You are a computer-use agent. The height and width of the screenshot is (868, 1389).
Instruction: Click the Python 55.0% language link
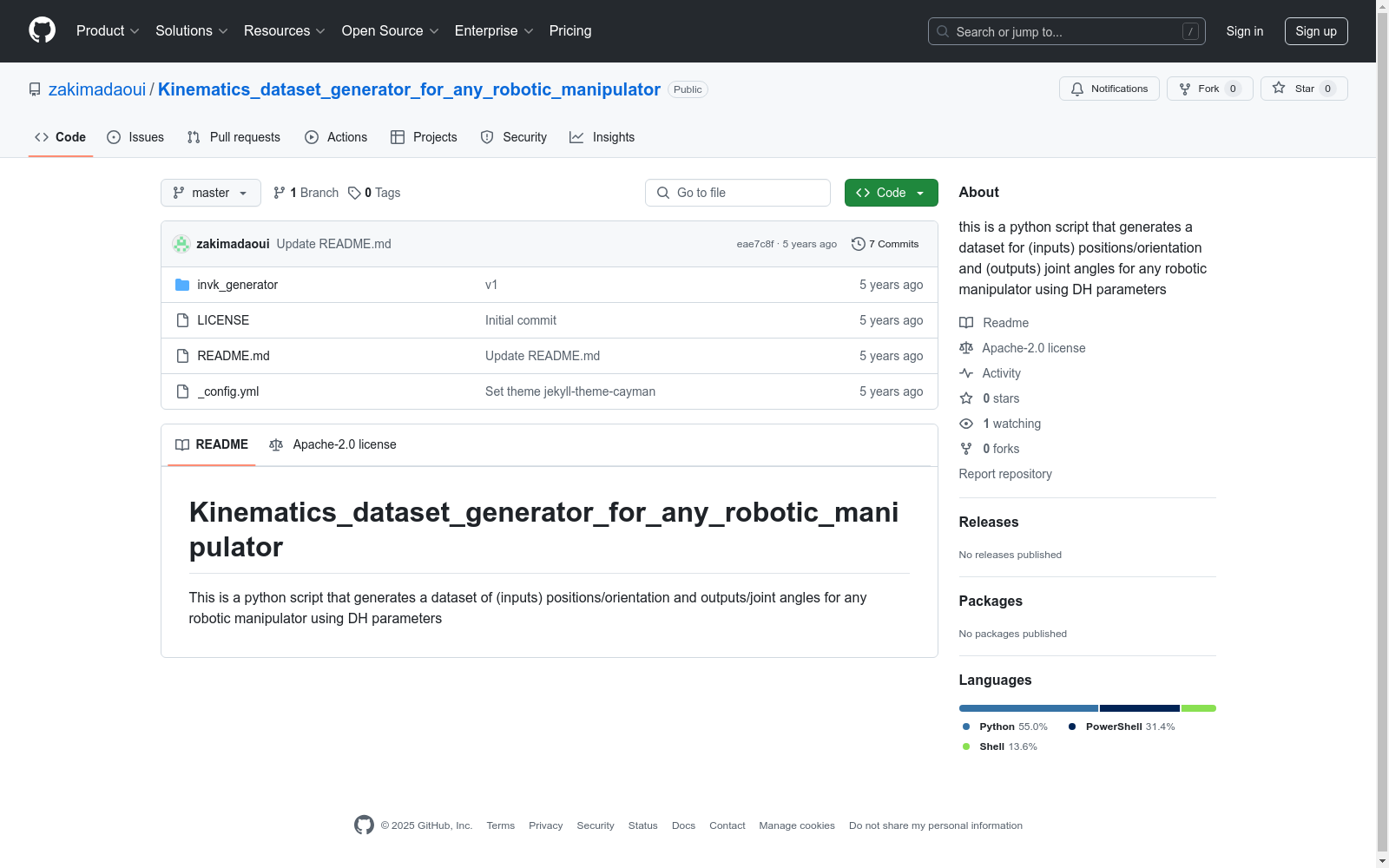coord(1005,727)
